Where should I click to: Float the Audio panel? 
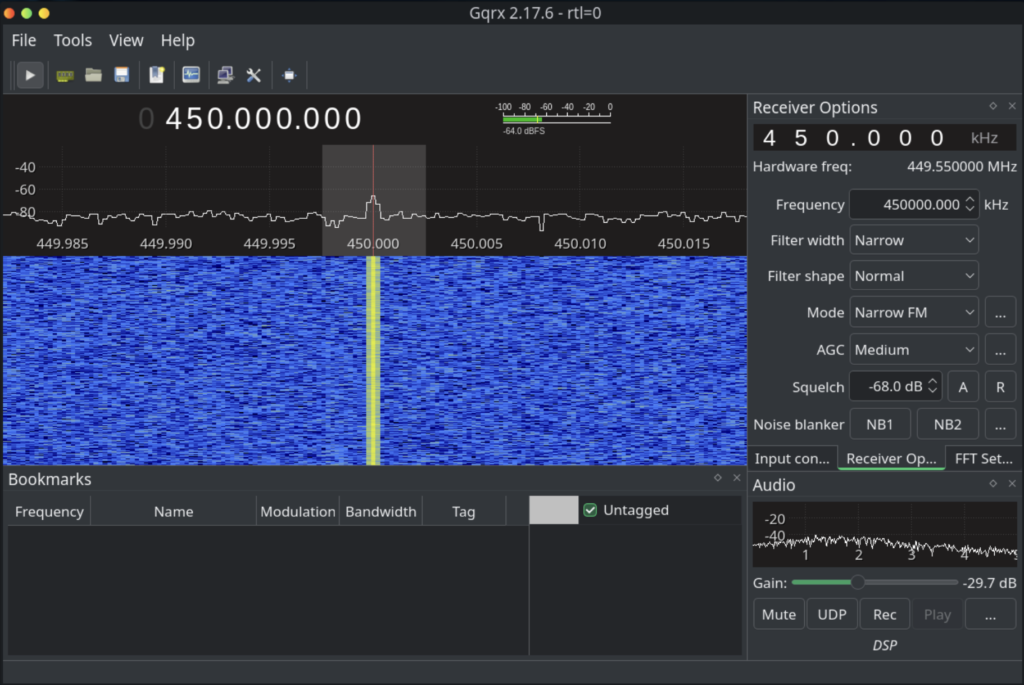coord(993,483)
